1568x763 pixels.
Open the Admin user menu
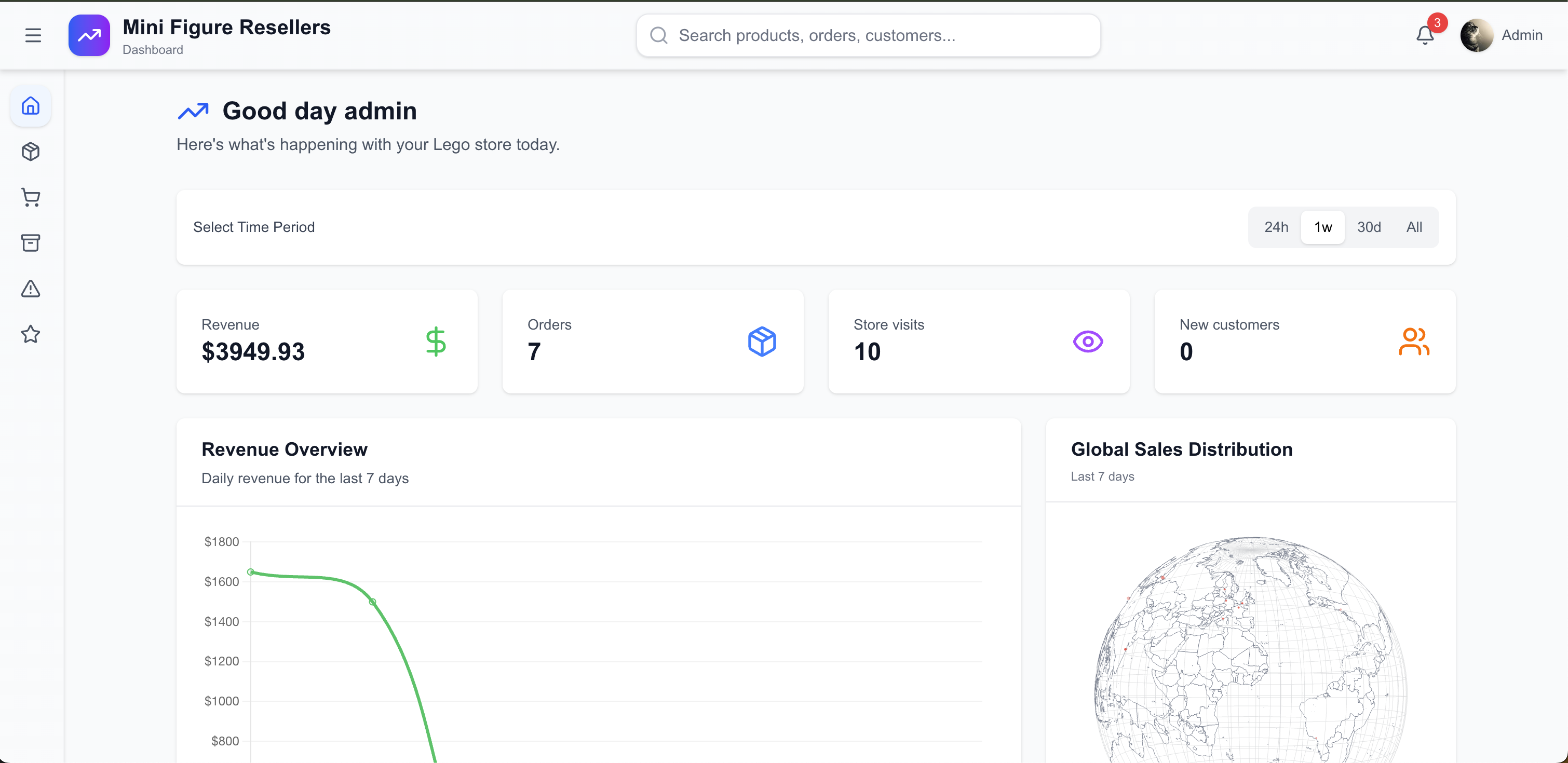[1521, 35]
